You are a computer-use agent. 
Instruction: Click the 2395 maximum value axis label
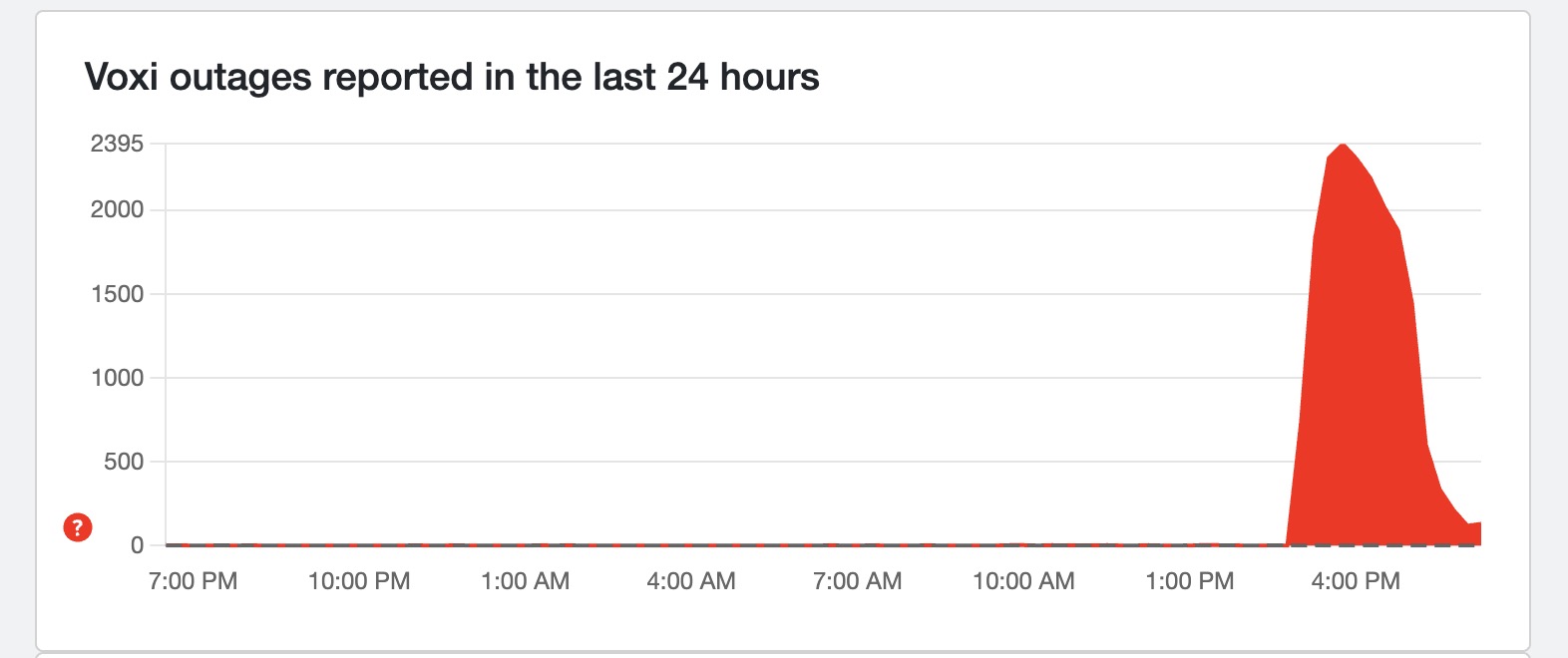pos(117,144)
